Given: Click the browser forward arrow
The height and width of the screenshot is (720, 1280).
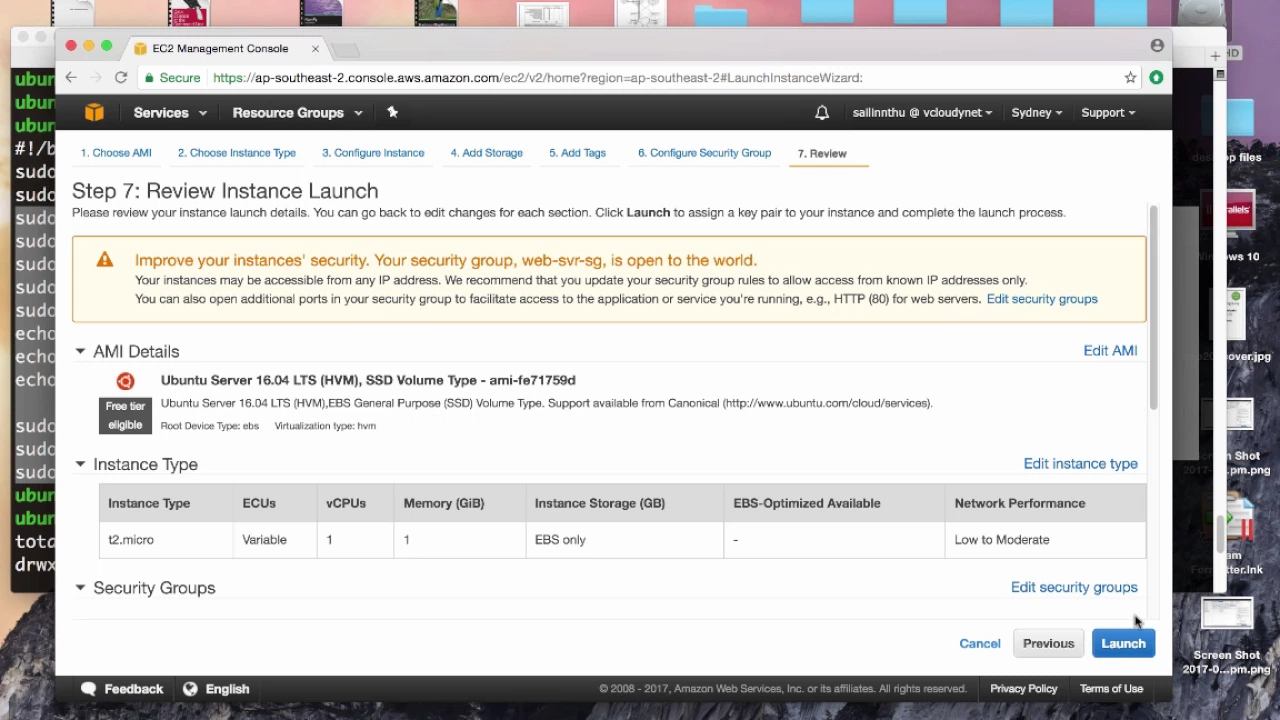Looking at the screenshot, I should (96, 77).
